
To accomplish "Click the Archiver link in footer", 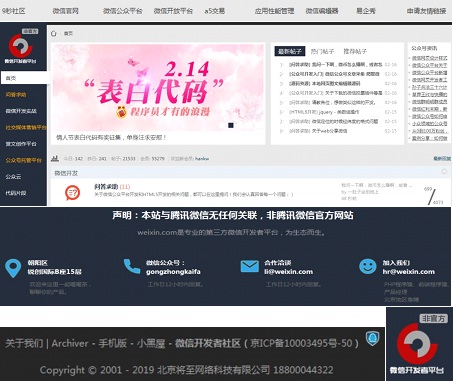I will [70, 343].
